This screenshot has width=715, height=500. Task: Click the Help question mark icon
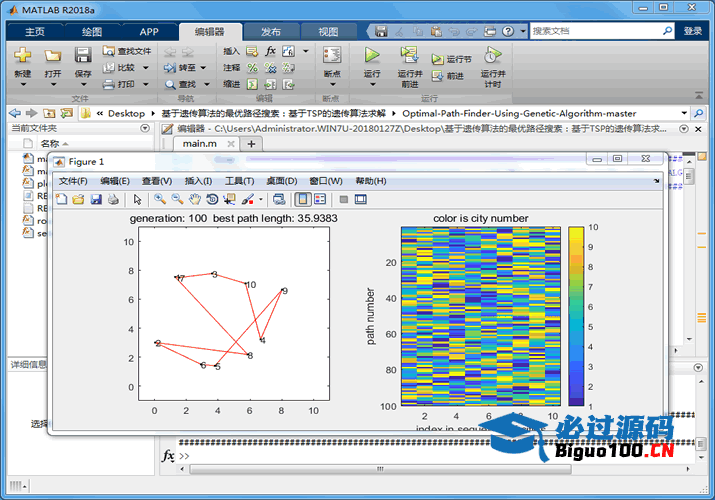(x=508, y=31)
